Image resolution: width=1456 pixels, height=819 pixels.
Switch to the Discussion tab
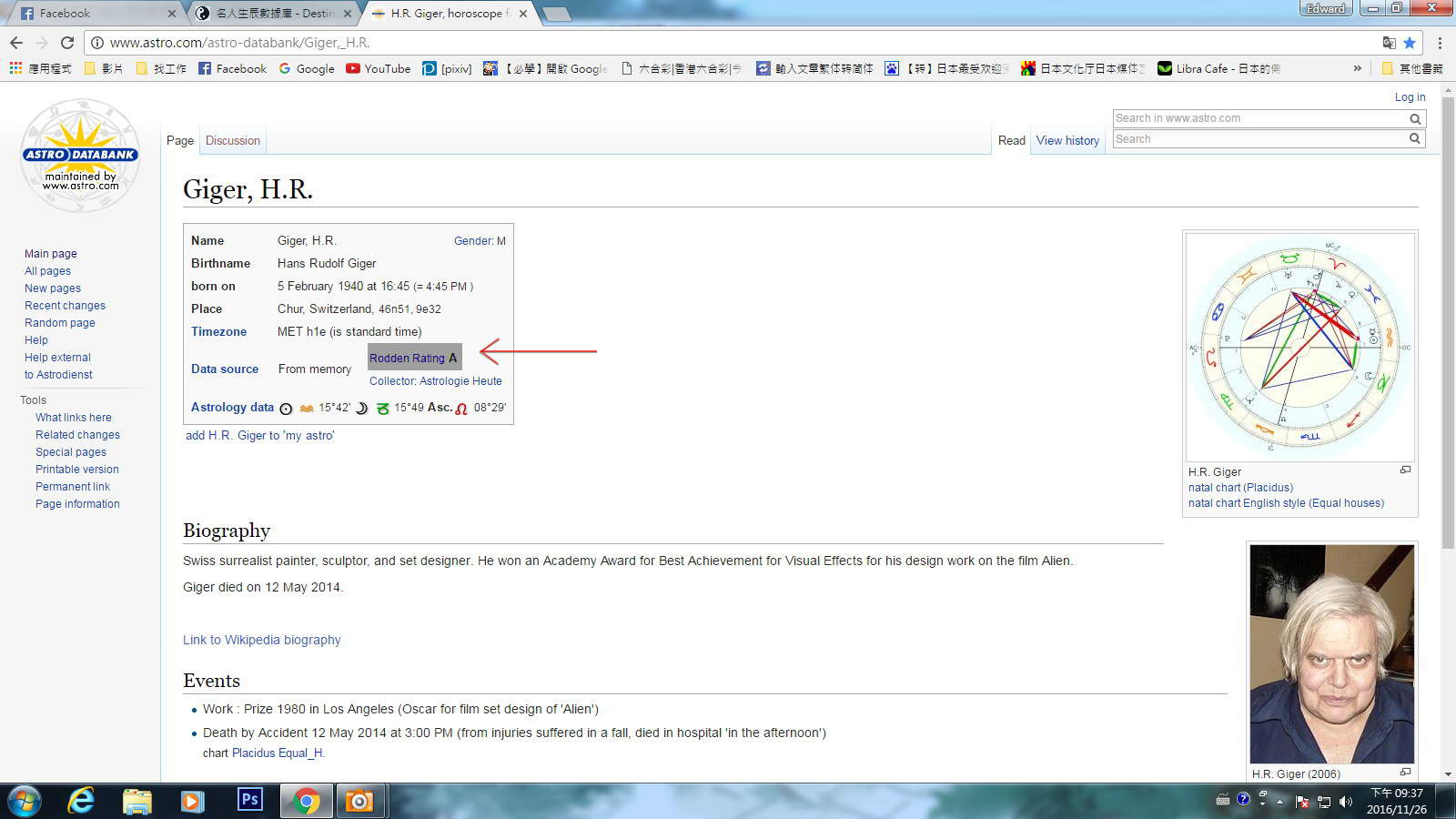pyautogui.click(x=232, y=140)
